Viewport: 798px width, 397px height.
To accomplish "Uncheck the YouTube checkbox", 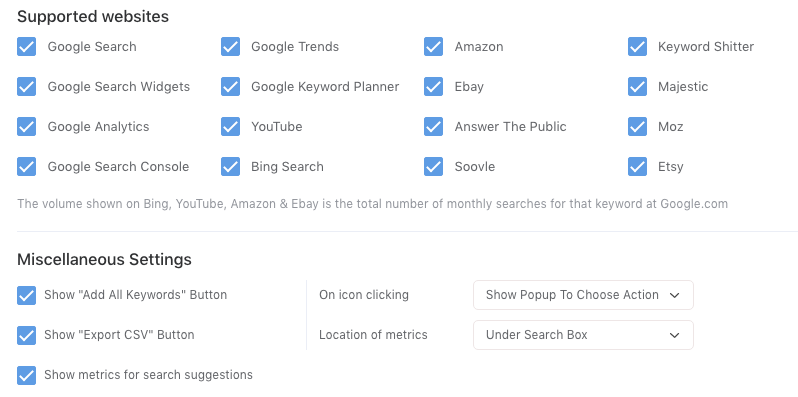I will click(230, 127).
